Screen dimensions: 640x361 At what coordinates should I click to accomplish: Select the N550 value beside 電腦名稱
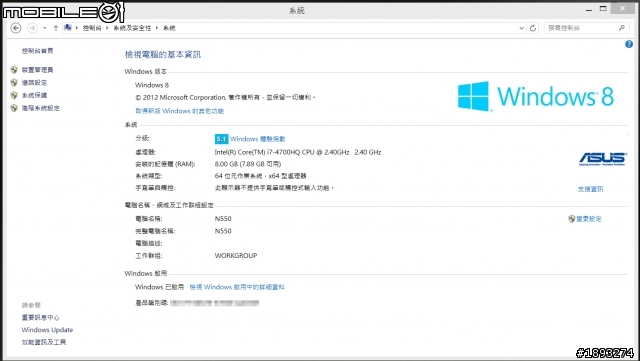point(223,219)
